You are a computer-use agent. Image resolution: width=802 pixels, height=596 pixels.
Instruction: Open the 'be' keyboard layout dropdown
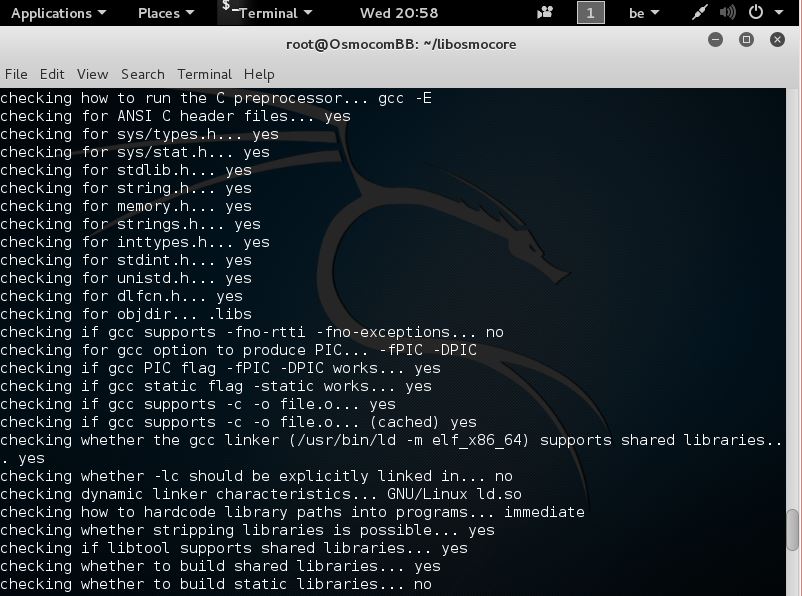[x=643, y=13]
